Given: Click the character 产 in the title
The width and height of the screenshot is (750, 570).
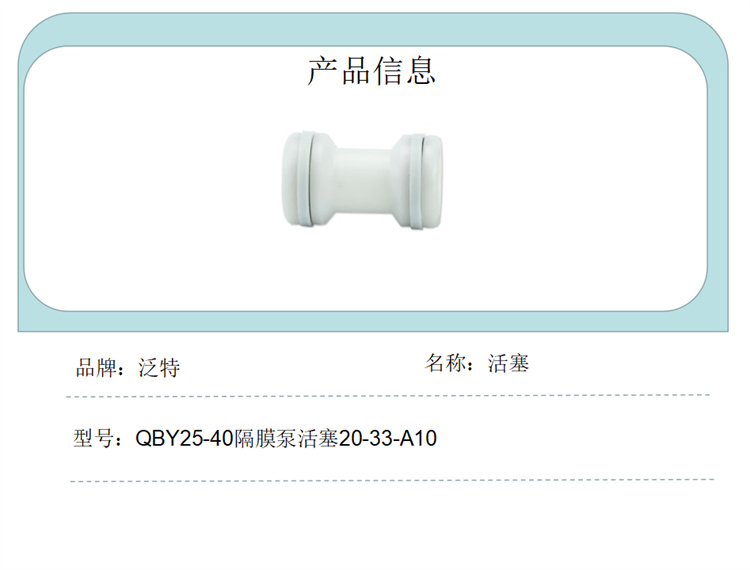Looking at the screenshot, I should click(x=322, y=71).
